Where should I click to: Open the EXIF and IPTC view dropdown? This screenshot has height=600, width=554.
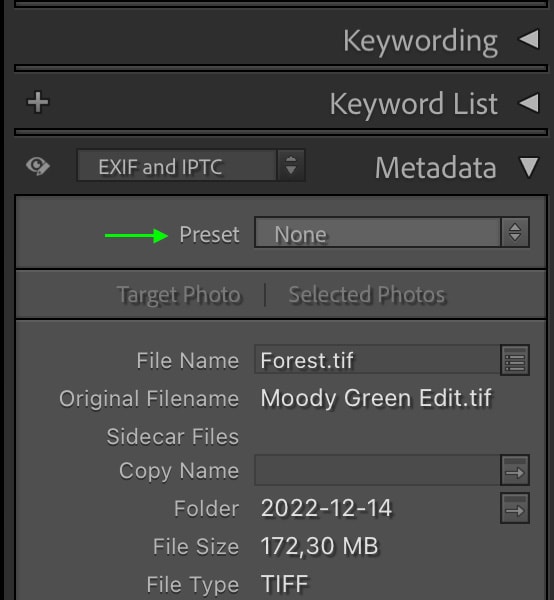tap(176, 166)
